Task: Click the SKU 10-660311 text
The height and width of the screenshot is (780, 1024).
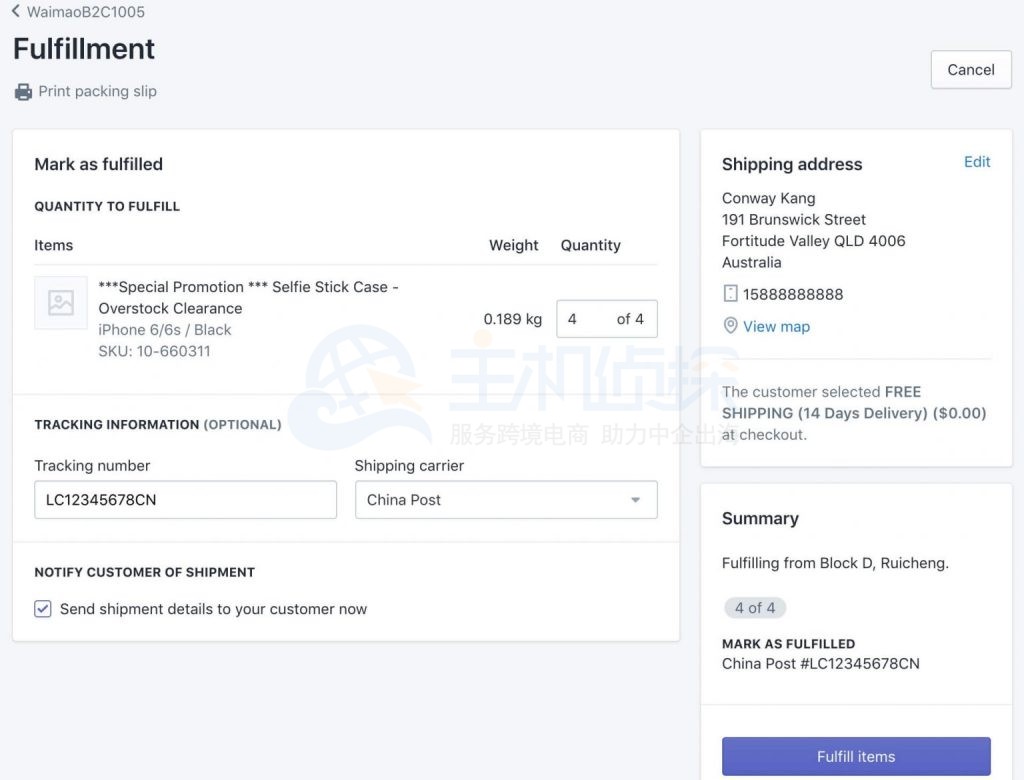Action: pos(154,351)
